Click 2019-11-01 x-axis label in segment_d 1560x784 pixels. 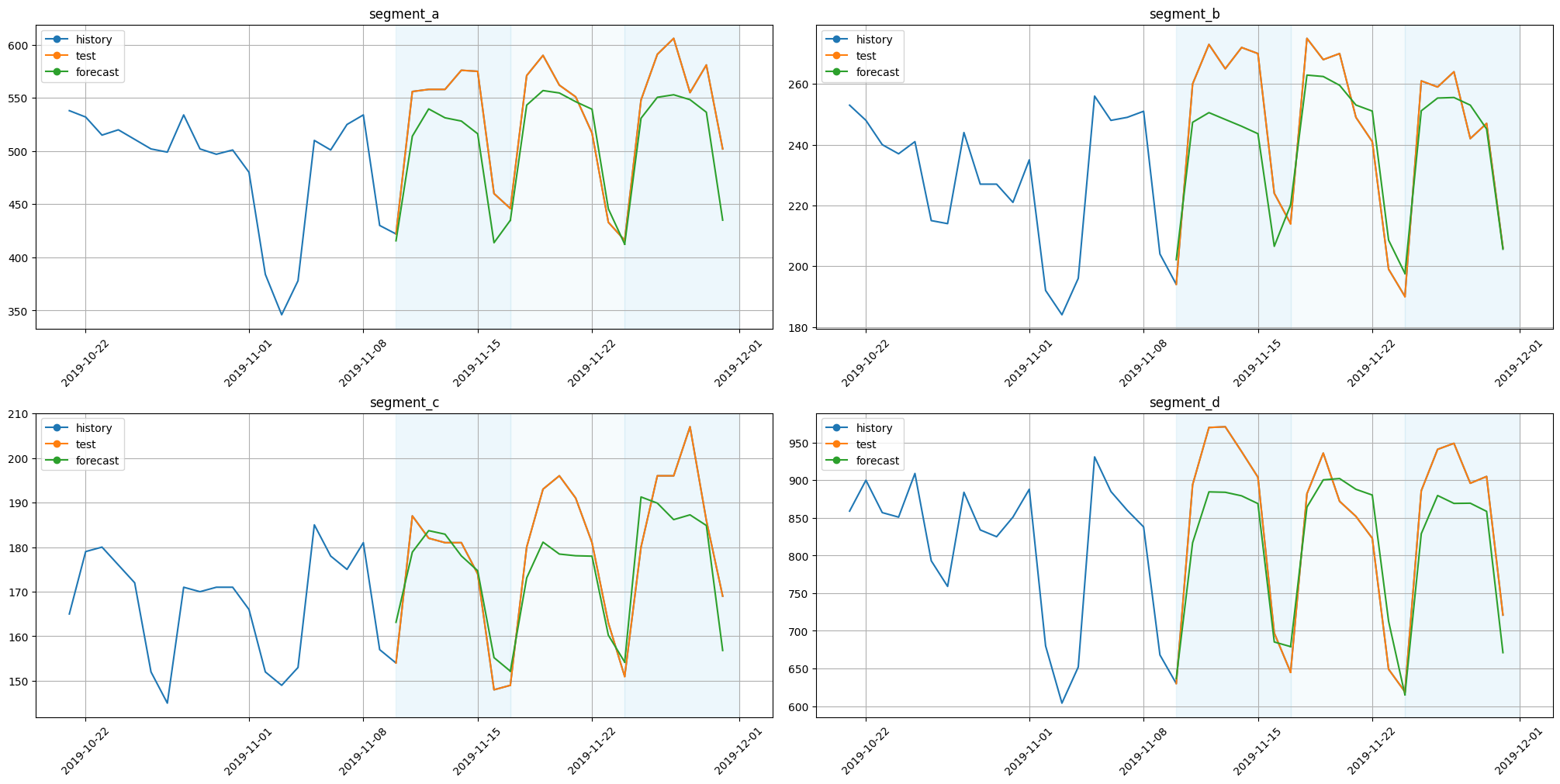[1028, 752]
